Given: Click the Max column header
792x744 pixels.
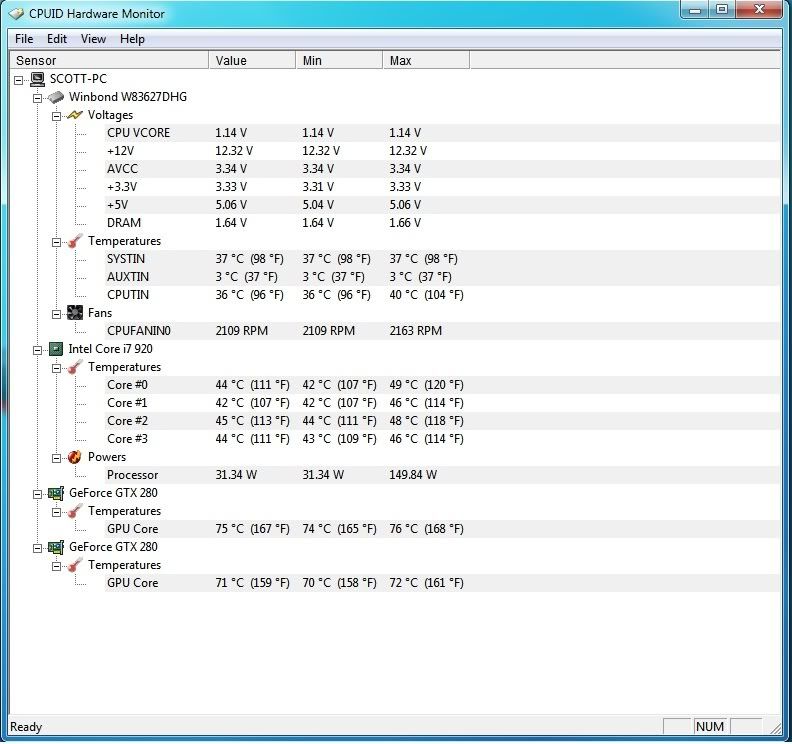Looking at the screenshot, I should click(x=425, y=61).
